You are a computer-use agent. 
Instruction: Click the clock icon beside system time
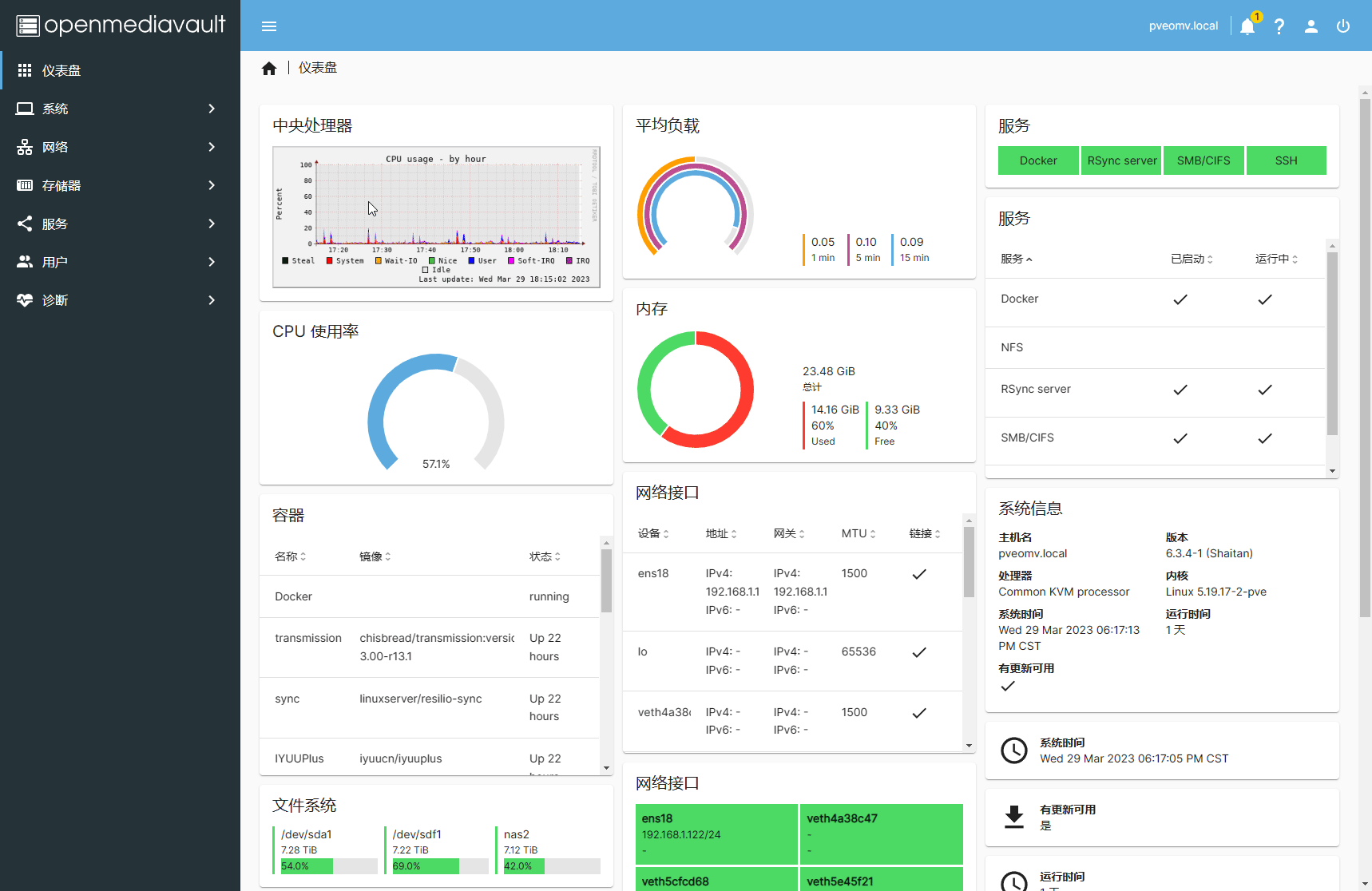(x=1014, y=750)
